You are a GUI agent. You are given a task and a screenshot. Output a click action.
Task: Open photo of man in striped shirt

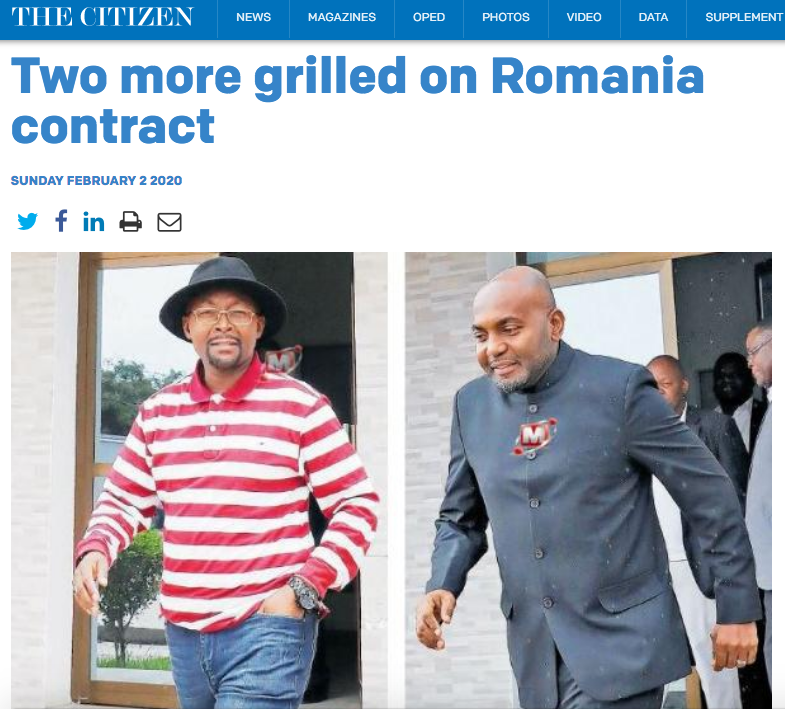click(199, 480)
